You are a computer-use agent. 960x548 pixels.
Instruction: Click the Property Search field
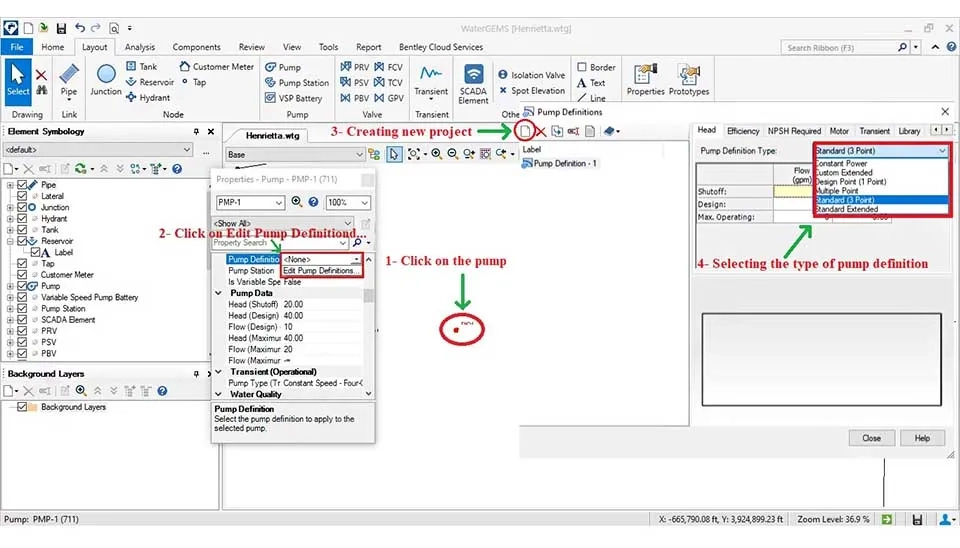pos(279,243)
